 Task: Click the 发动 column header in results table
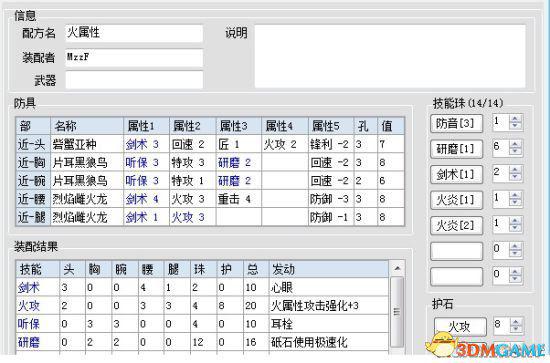point(329,269)
